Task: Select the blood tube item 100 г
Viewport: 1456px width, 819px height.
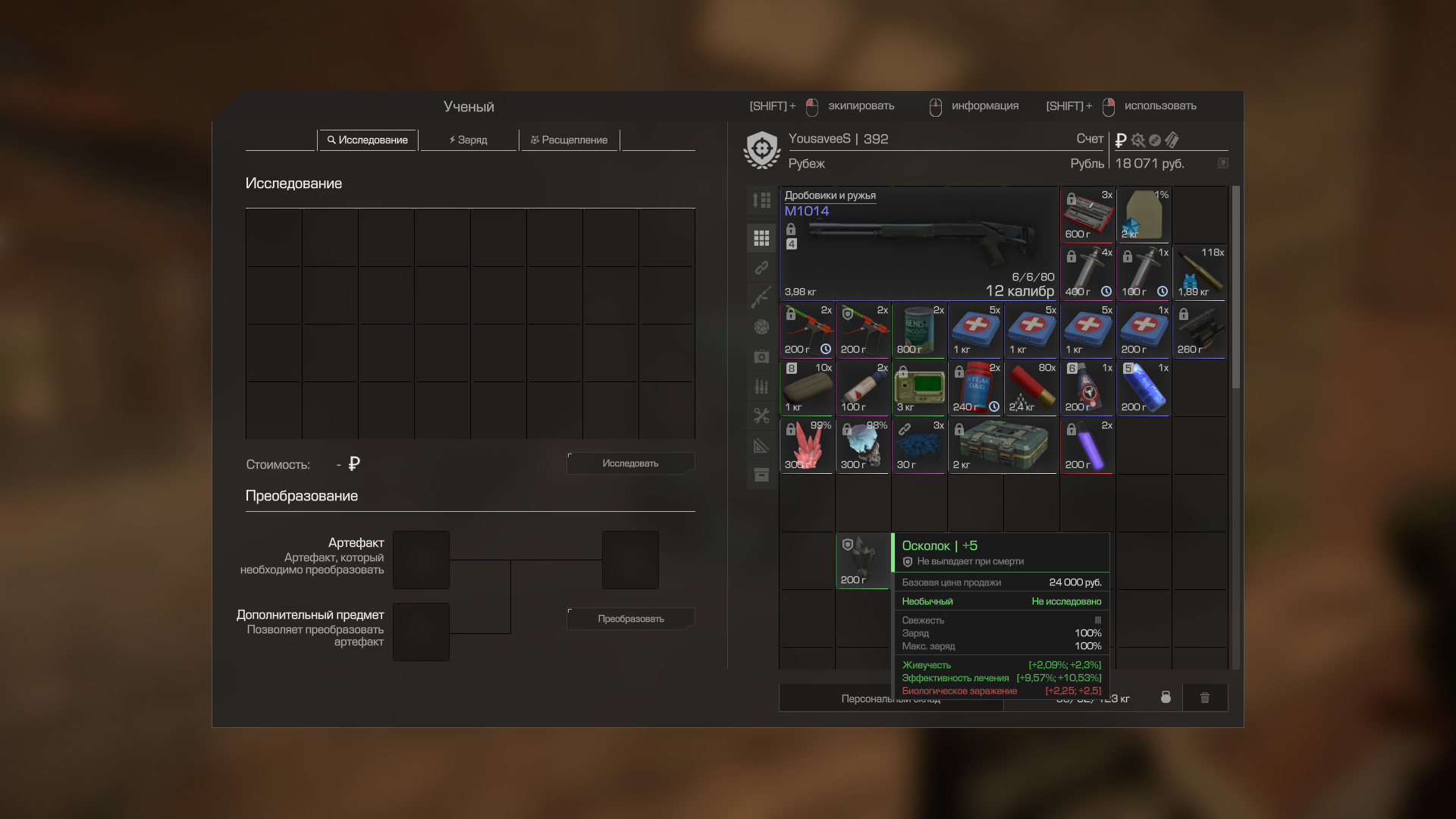Action: click(863, 388)
